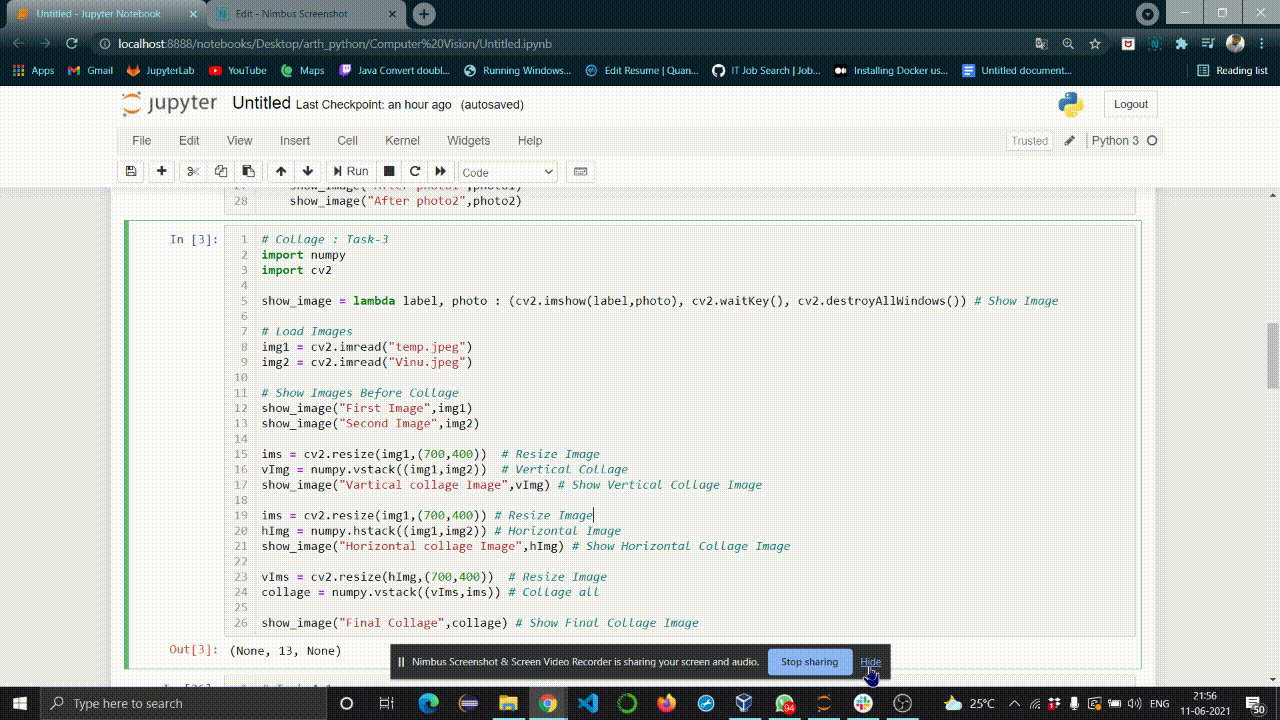Open Slack from the taskbar
Screen dimensions: 1280x720
863,703
